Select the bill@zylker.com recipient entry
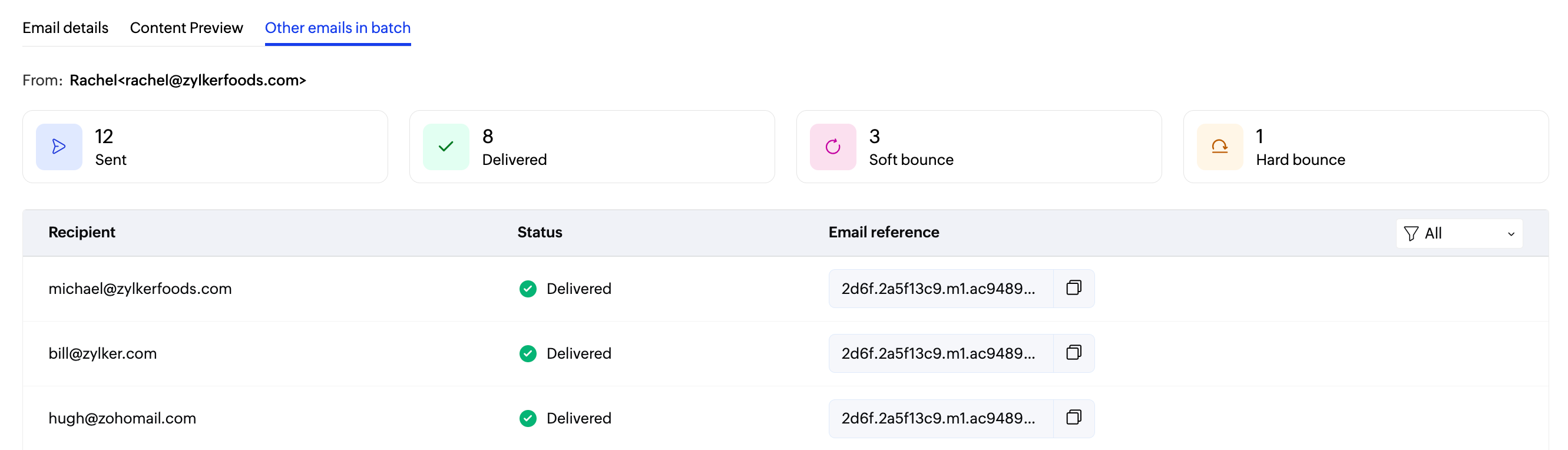This screenshot has height=450, width=1568. pyautogui.click(x=102, y=353)
